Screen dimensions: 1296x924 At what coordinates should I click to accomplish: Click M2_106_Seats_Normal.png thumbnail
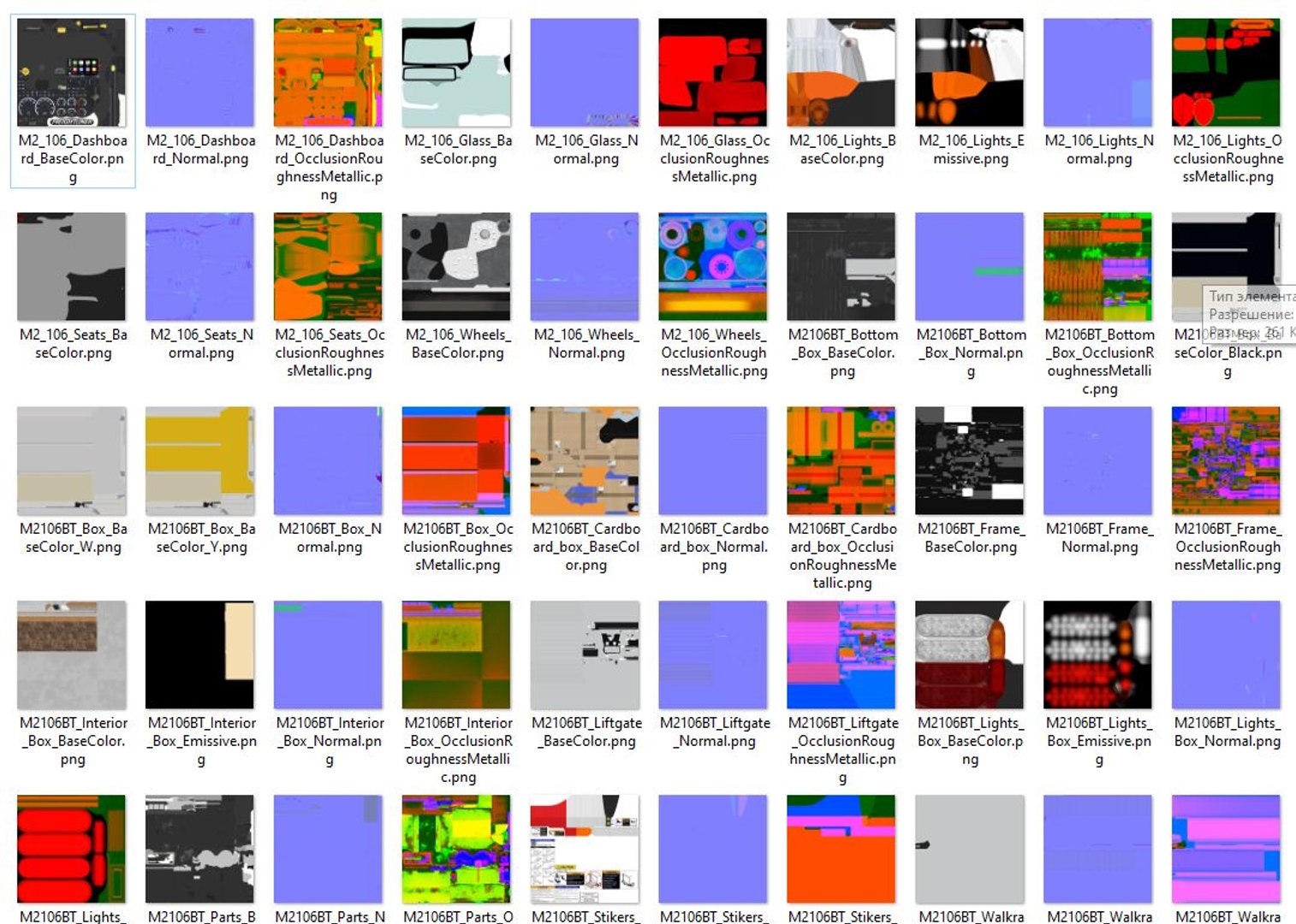200,267
